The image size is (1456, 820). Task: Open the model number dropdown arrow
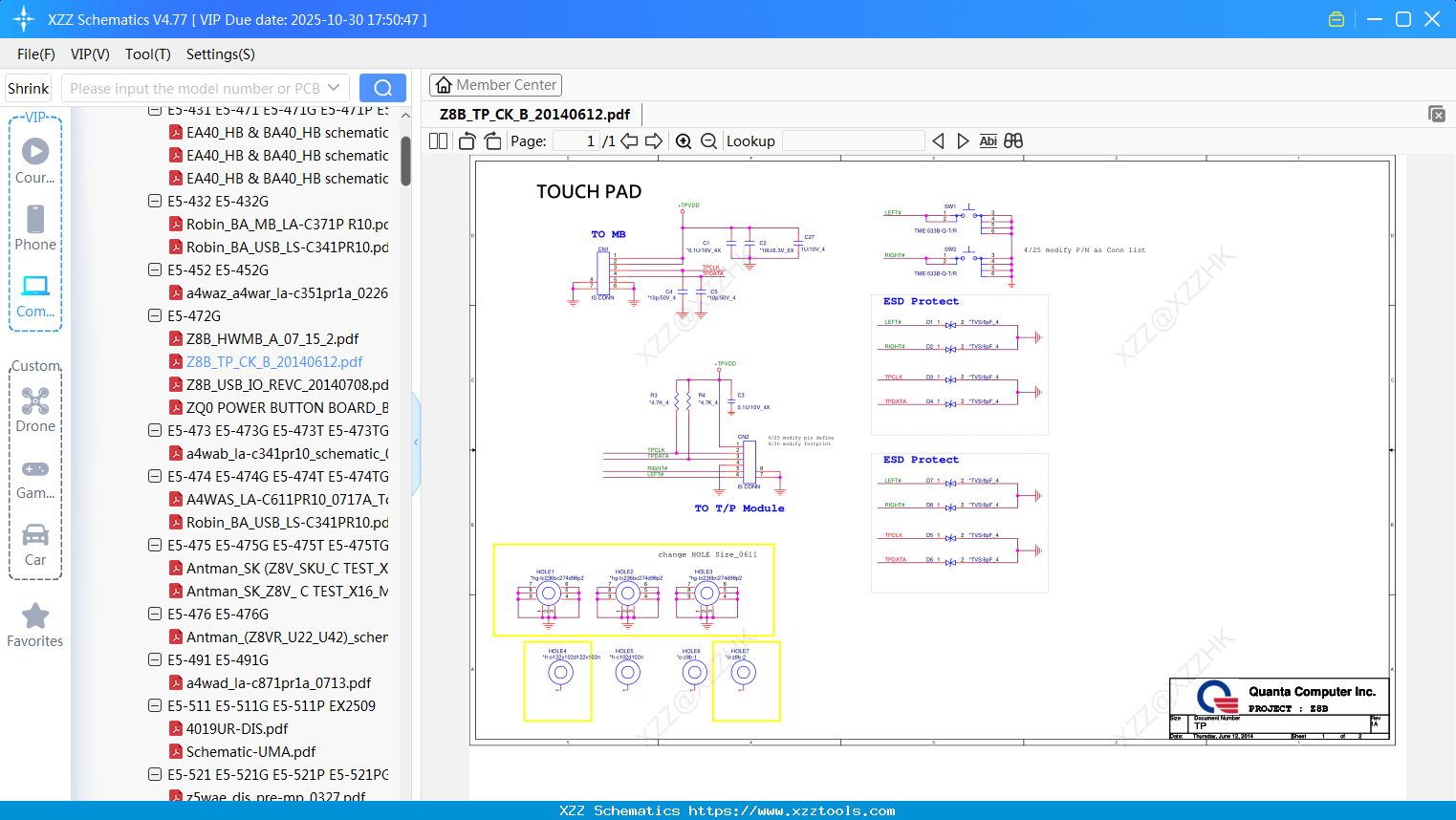(x=334, y=88)
